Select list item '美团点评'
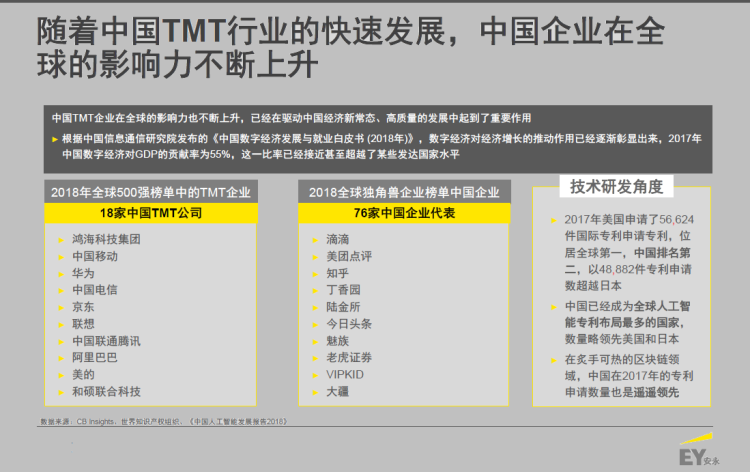 click(x=349, y=256)
